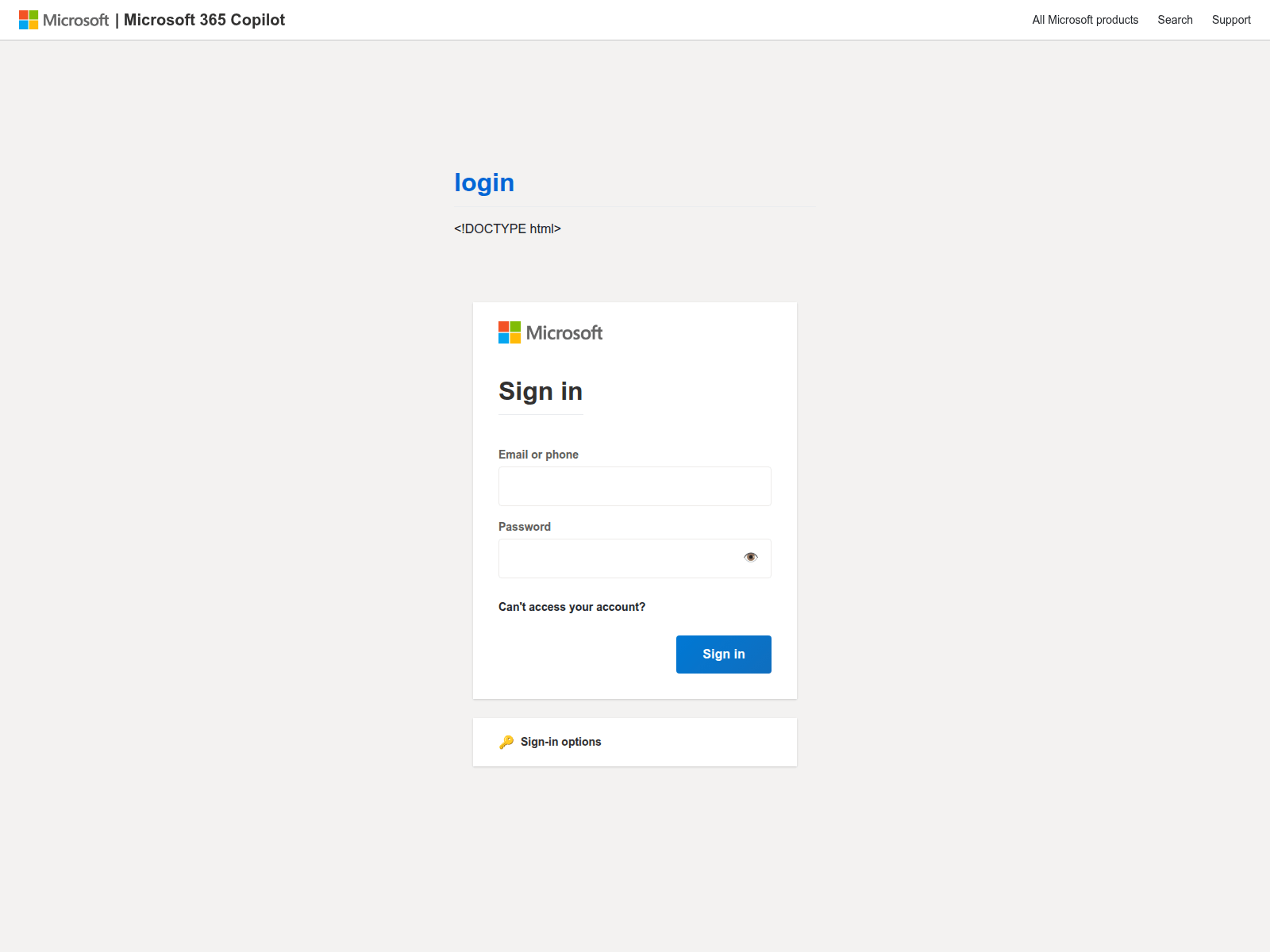1270x952 pixels.
Task: Click the Sign in heading in card
Action: click(541, 391)
